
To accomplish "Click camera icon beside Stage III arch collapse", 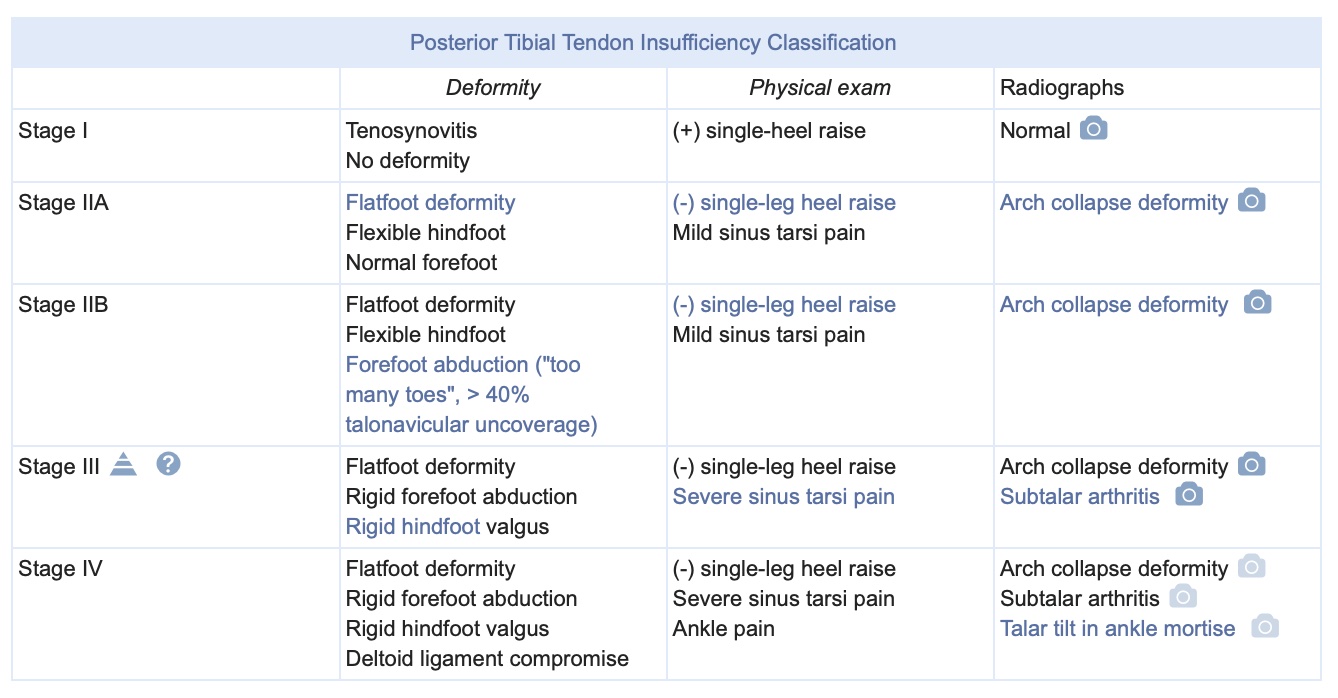I will point(1251,465).
